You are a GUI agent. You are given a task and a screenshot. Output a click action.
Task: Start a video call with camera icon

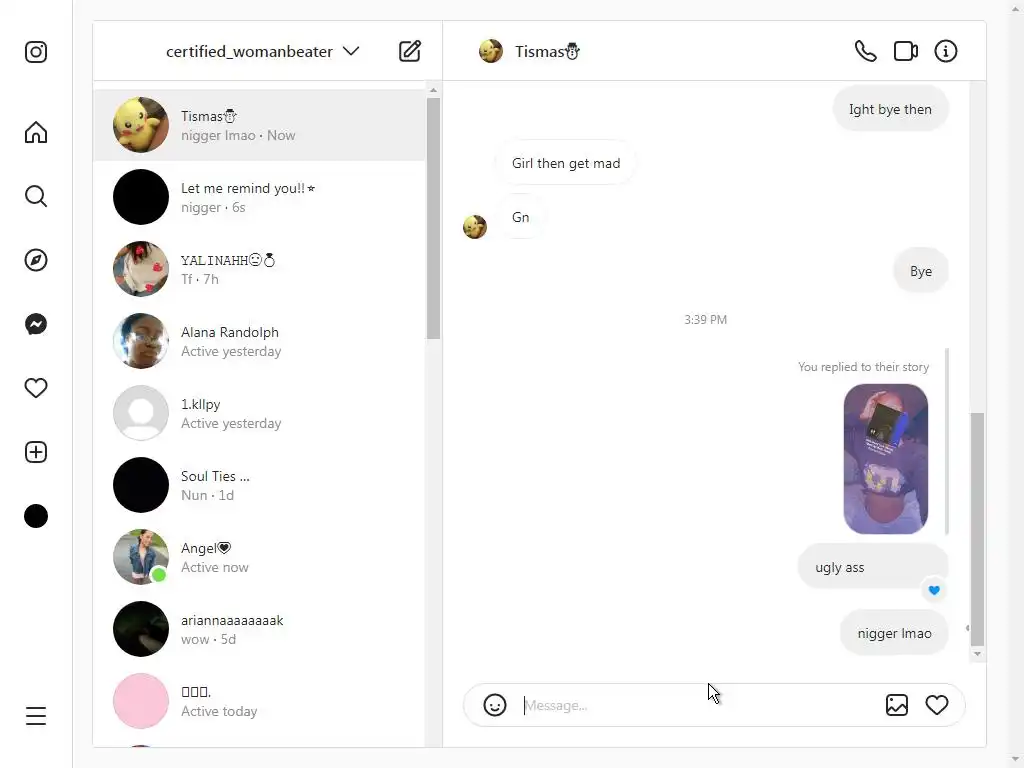pos(906,51)
